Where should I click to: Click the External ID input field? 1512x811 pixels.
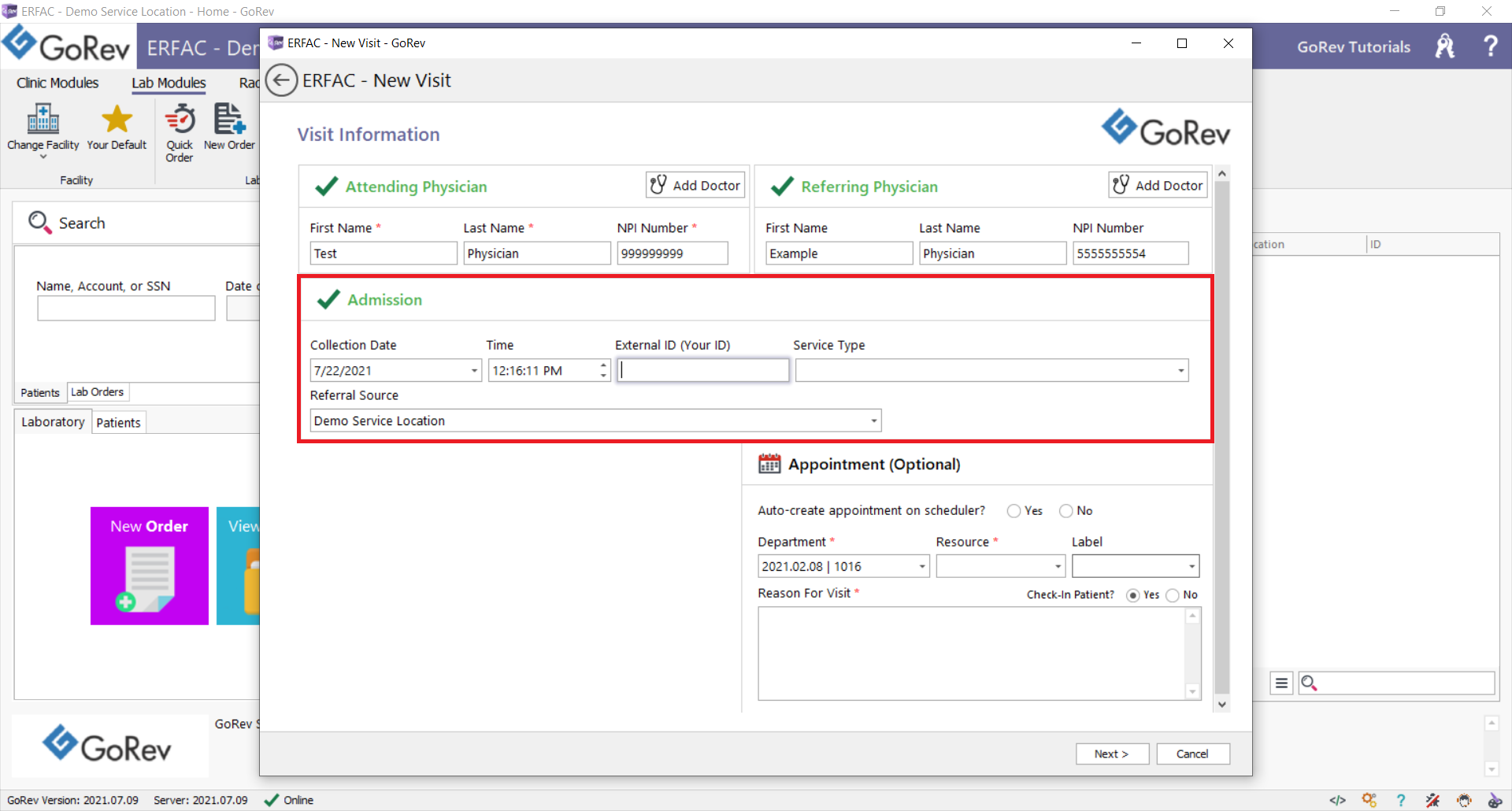pos(703,371)
